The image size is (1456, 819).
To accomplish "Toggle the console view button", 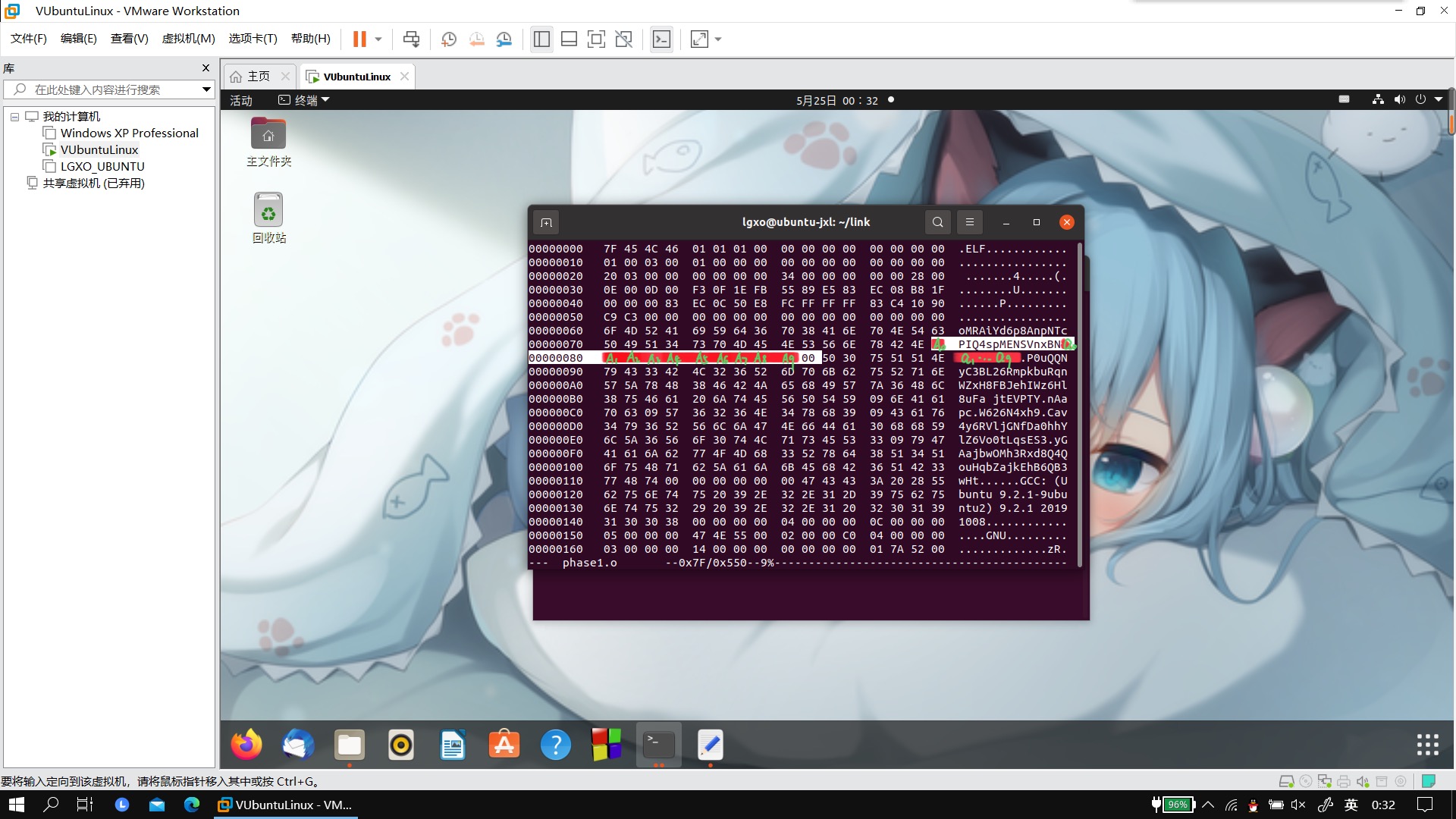I will pos(661,39).
